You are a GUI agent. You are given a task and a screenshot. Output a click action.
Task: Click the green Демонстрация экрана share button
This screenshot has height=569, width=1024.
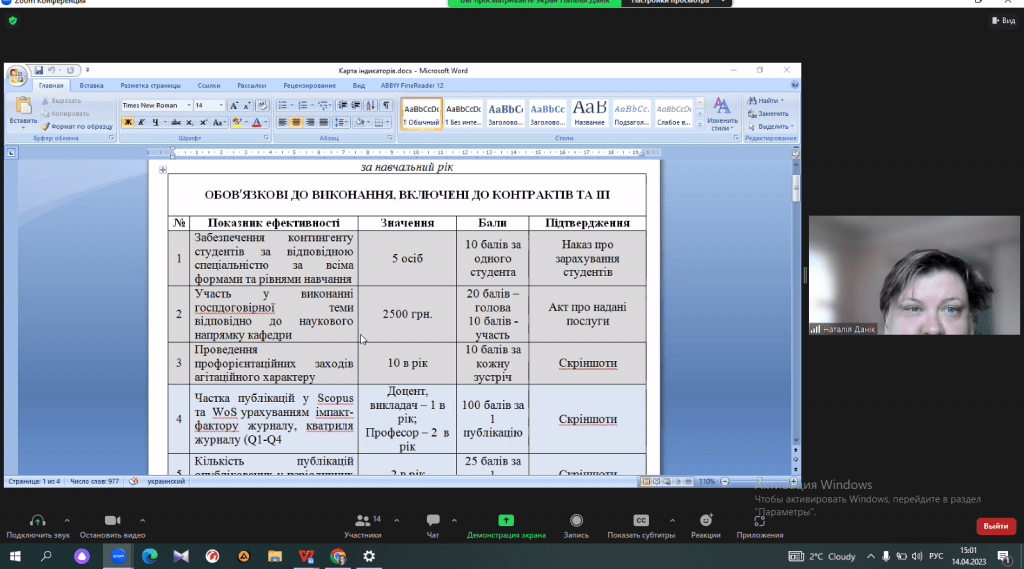pyautogui.click(x=506, y=521)
